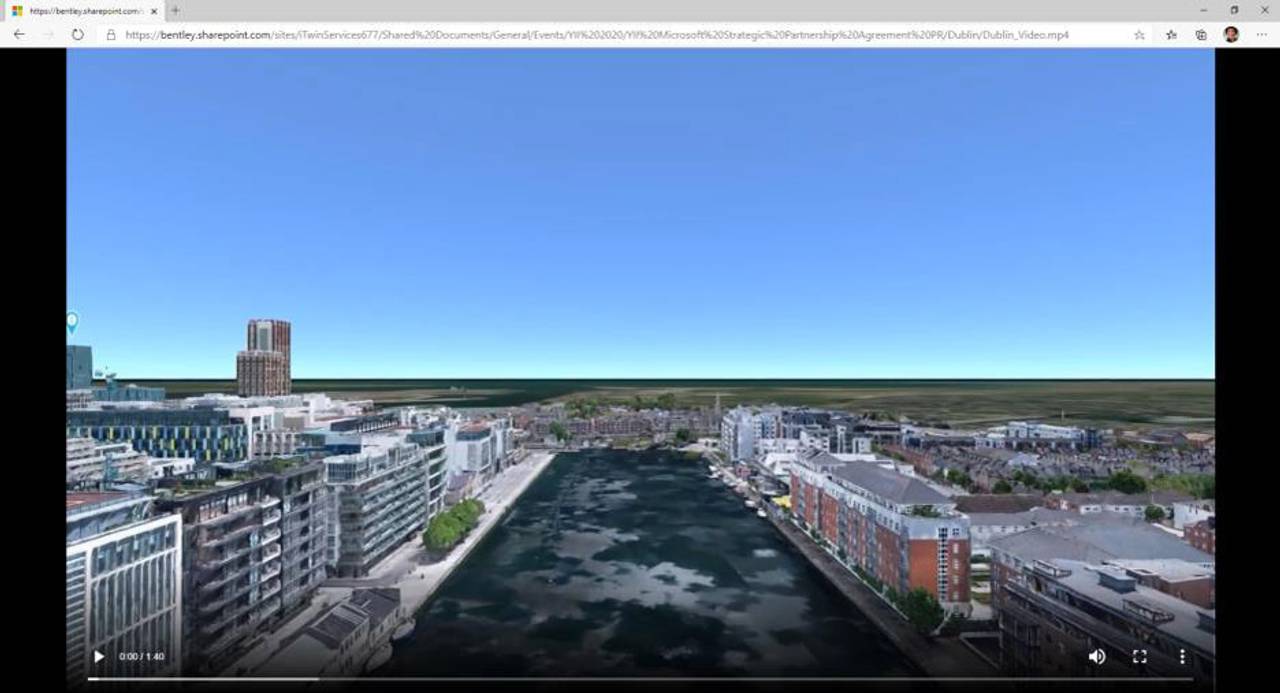This screenshot has height=693, width=1280.
Task: Click the blue location pin in the video
Action: [x=72, y=322]
